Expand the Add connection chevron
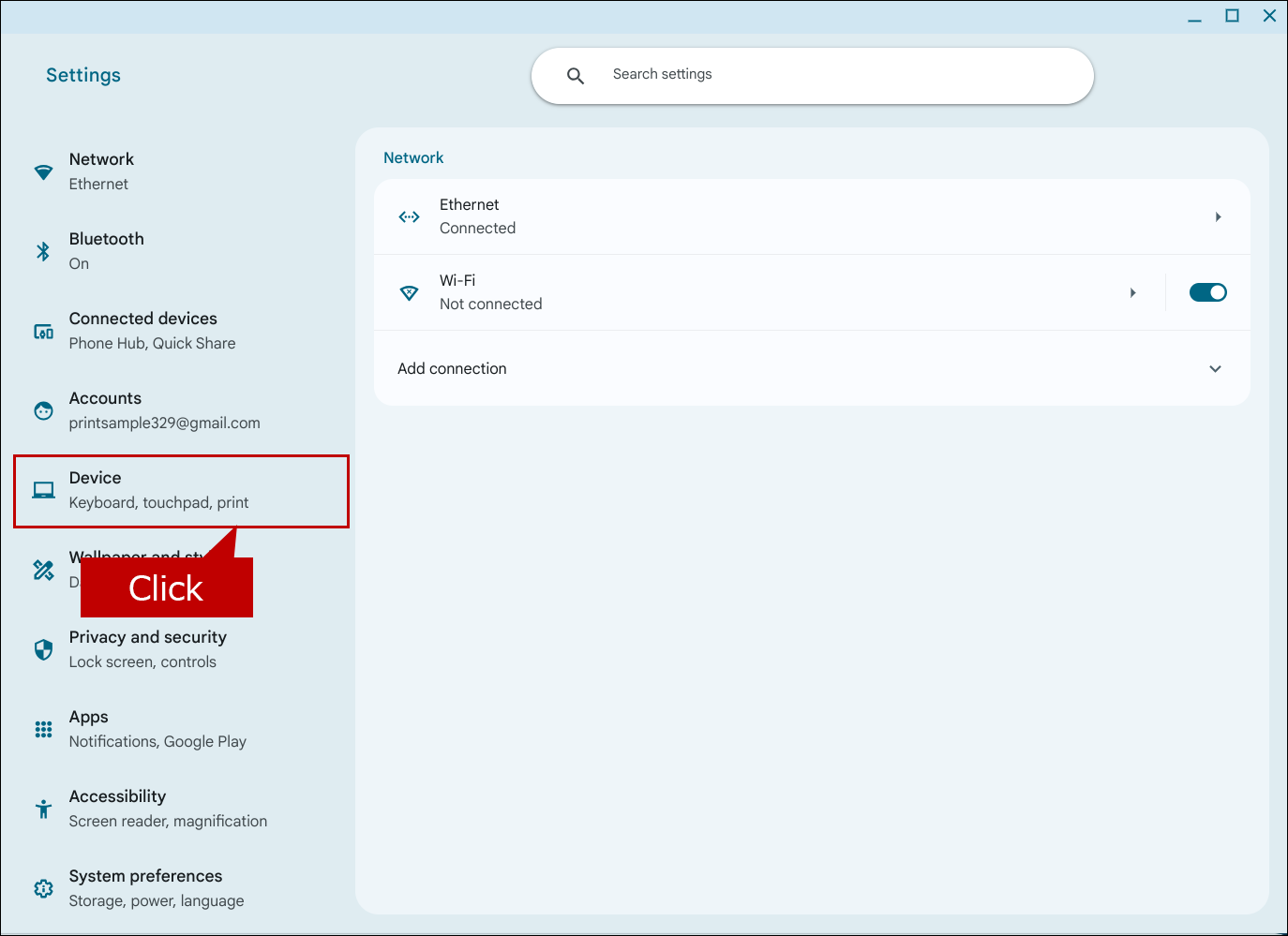Viewport: 1288px width, 936px height. (x=1215, y=369)
